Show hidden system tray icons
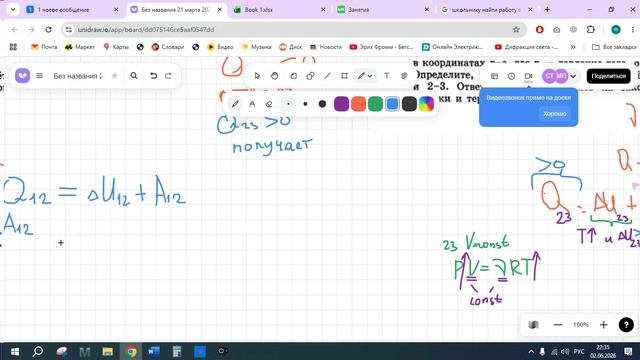Viewport: 640px width, 360px height. coord(531,351)
